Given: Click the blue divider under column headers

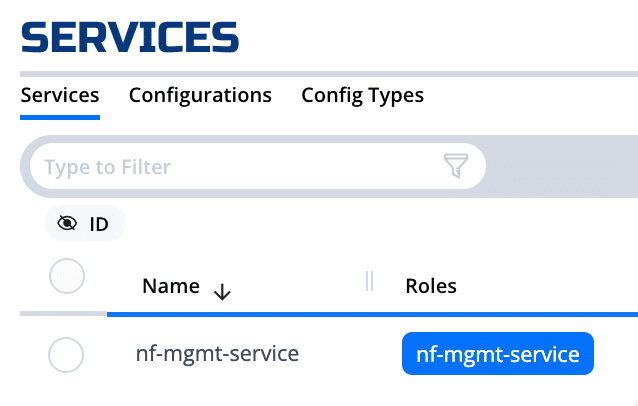Looking at the screenshot, I should click(370, 314).
